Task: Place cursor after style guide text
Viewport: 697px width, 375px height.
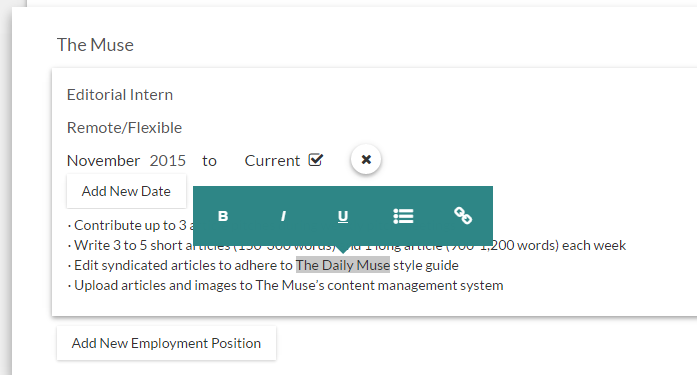Action: [x=458, y=265]
